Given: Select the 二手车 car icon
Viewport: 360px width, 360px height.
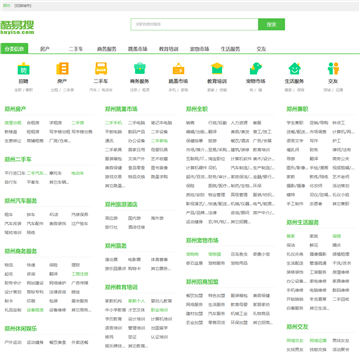Looking at the screenshot, I should [101, 68].
